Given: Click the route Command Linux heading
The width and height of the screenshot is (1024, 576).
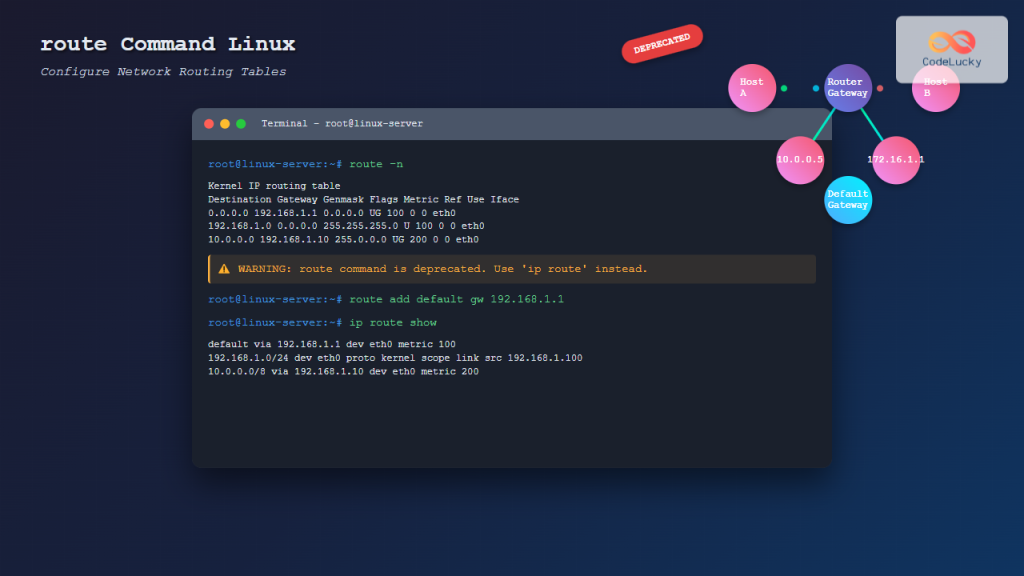Looking at the screenshot, I should click(167, 44).
